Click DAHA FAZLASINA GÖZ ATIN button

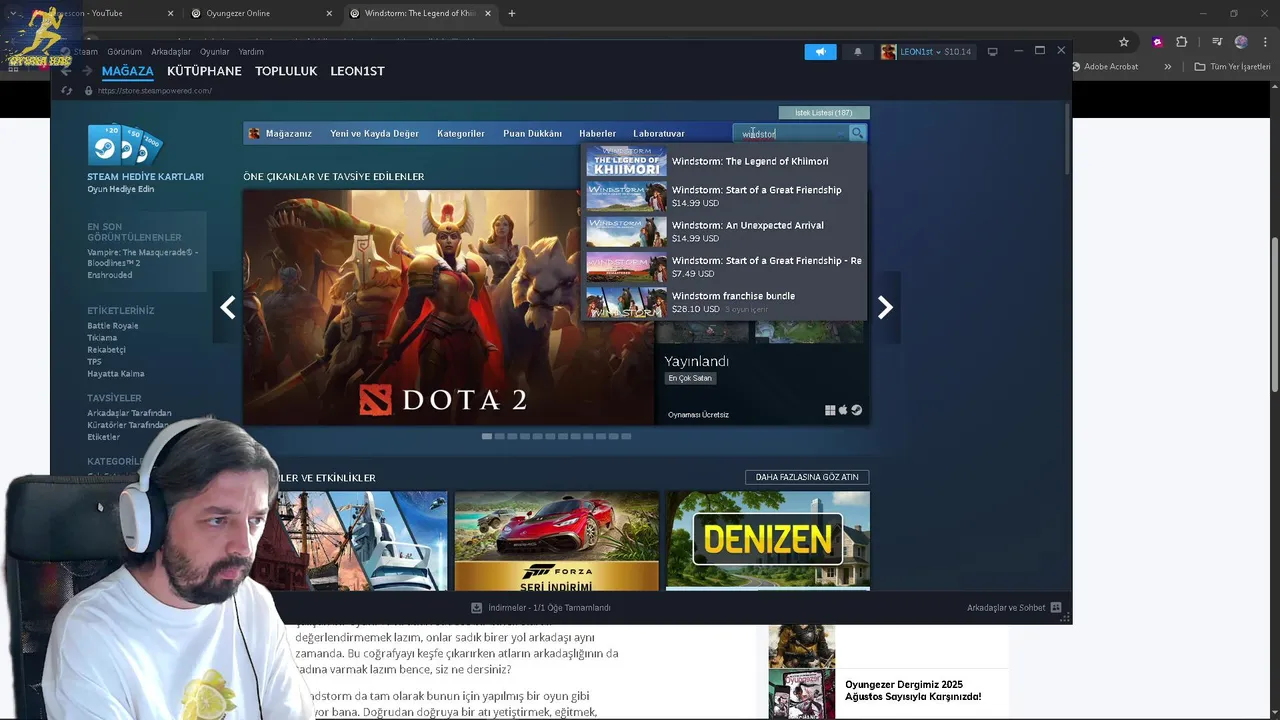click(807, 477)
